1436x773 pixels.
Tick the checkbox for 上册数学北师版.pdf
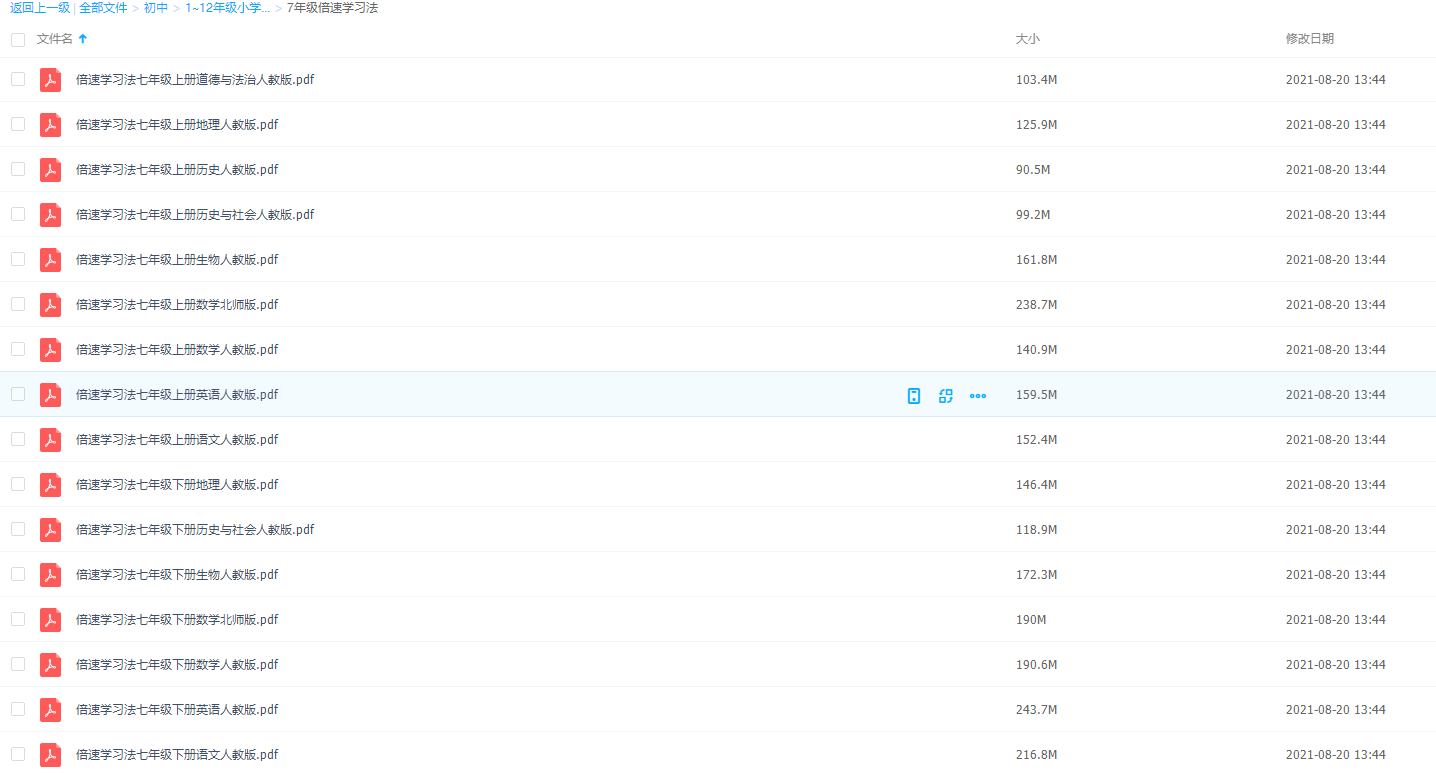[x=18, y=304]
